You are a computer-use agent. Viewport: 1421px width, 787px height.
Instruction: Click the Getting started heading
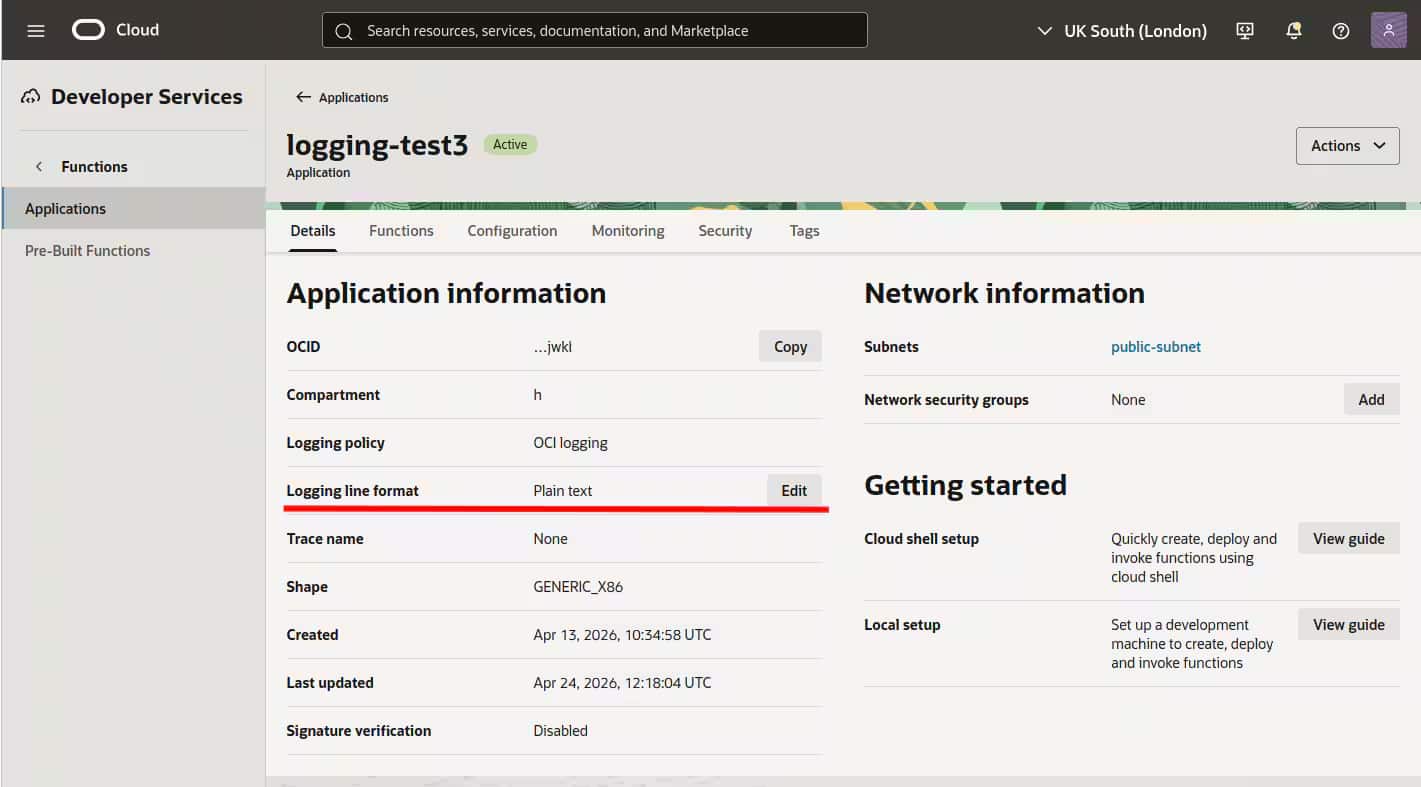(965, 485)
